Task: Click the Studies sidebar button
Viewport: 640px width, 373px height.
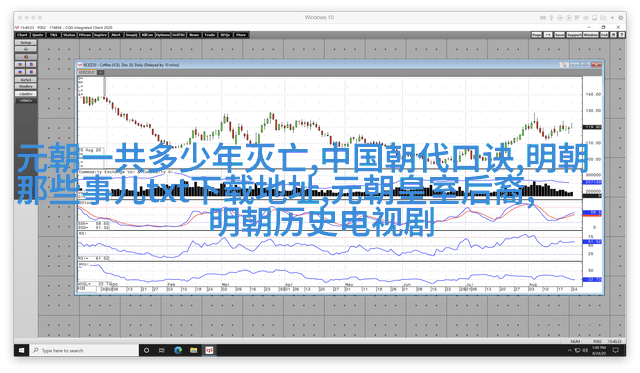Action: (x=26, y=87)
